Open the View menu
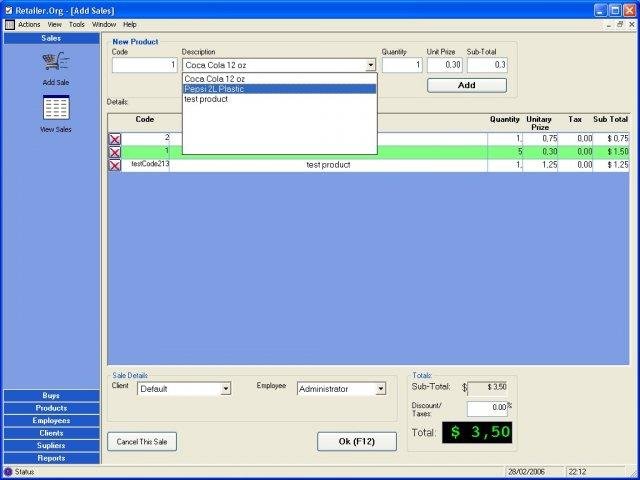Image resolution: width=640 pixels, height=480 pixels. click(54, 24)
